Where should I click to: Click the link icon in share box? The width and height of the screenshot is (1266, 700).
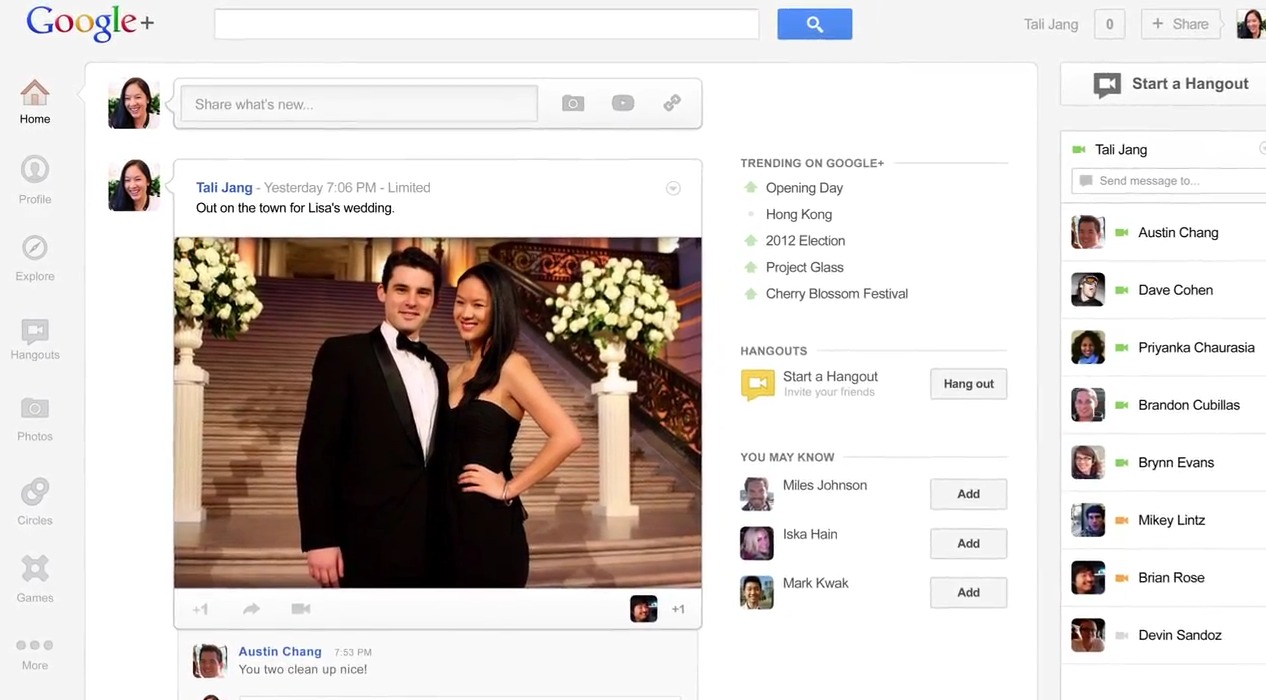(x=672, y=103)
